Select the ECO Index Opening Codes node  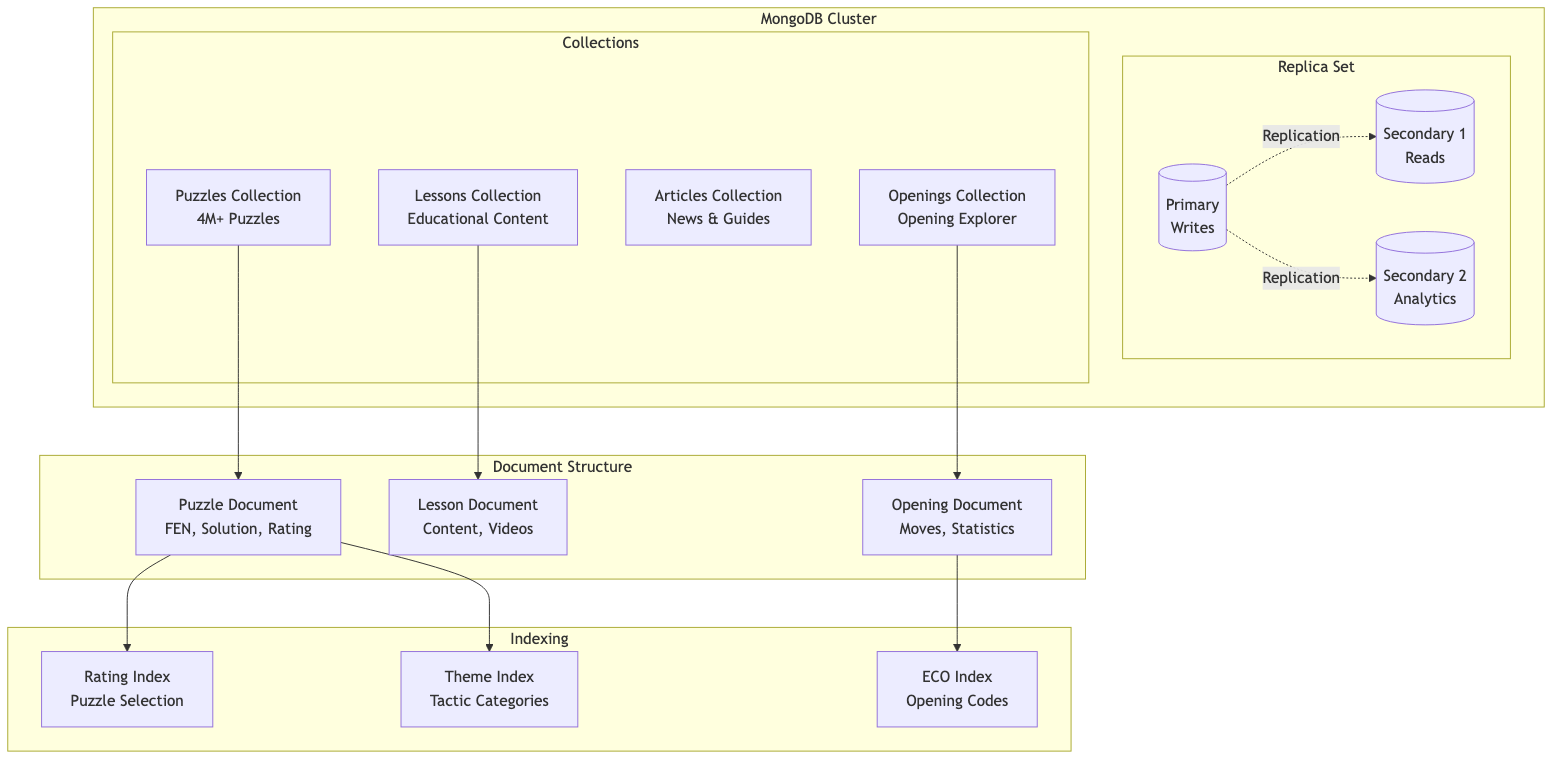pyautogui.click(x=957, y=689)
